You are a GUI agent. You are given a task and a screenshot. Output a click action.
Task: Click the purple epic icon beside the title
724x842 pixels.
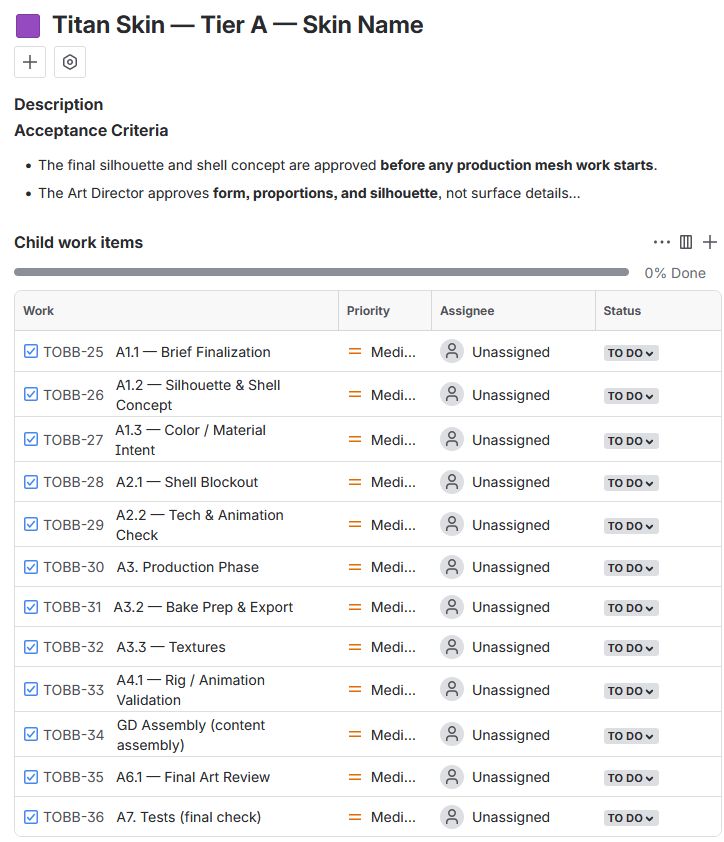coord(28,26)
